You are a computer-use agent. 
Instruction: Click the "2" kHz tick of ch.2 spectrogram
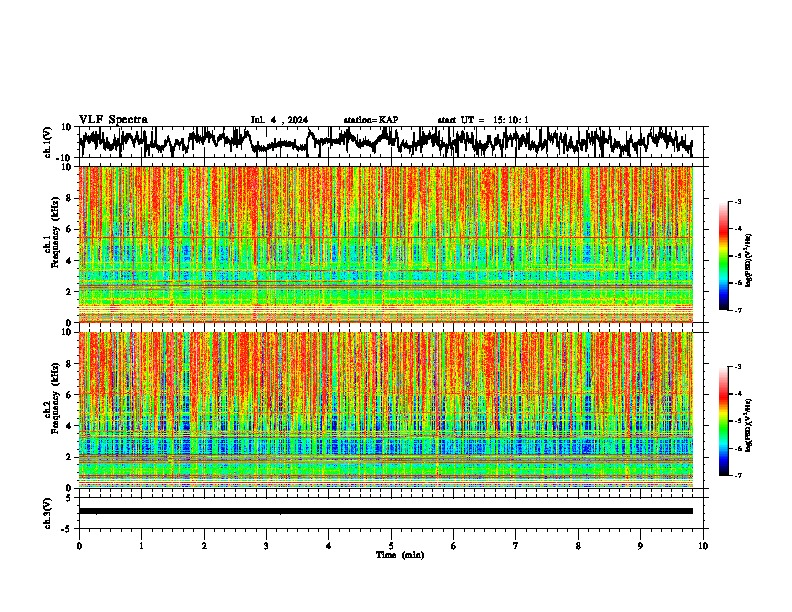click(x=69, y=457)
